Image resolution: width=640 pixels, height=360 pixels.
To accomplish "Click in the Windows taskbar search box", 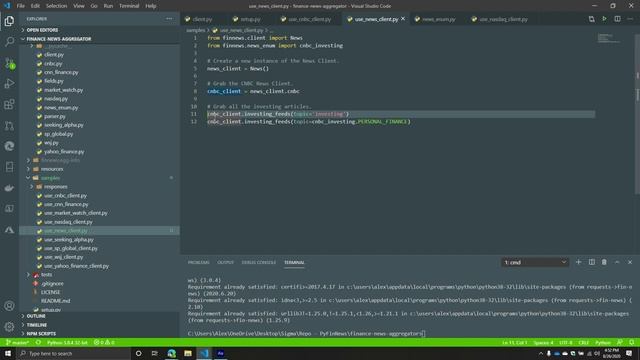I will [73, 353].
